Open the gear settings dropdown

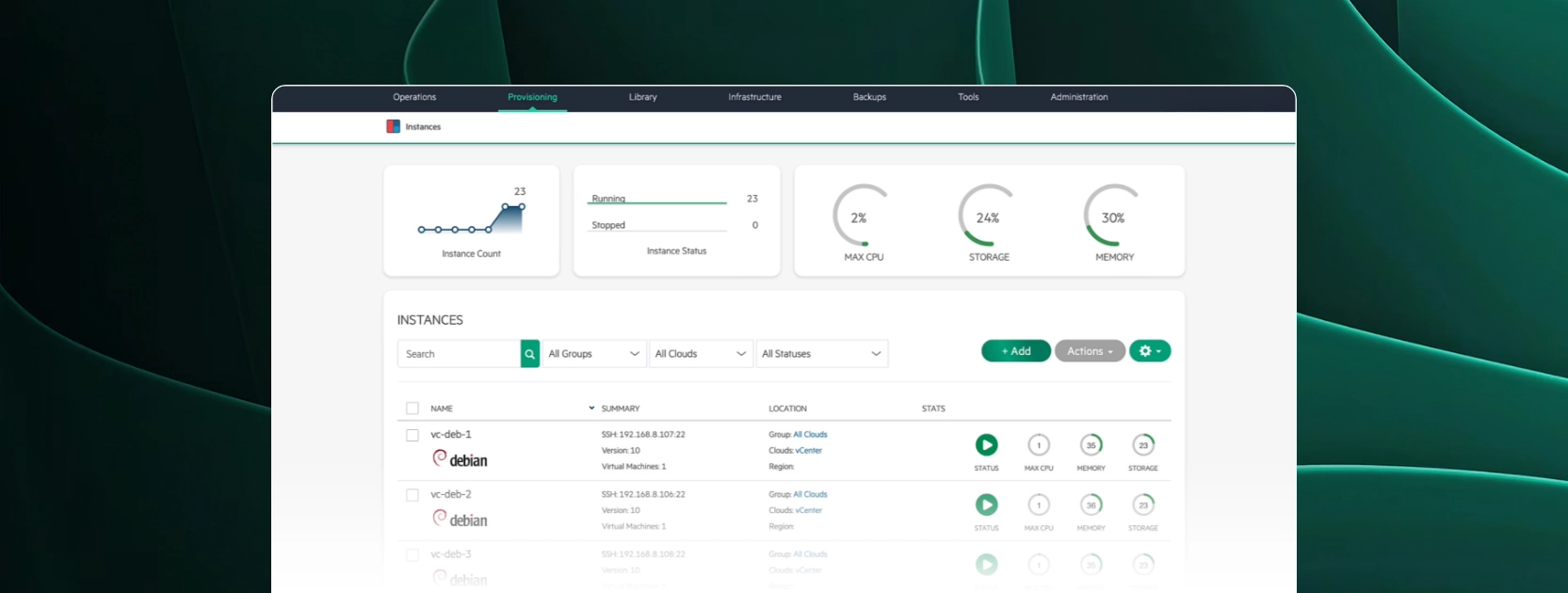coord(1150,351)
